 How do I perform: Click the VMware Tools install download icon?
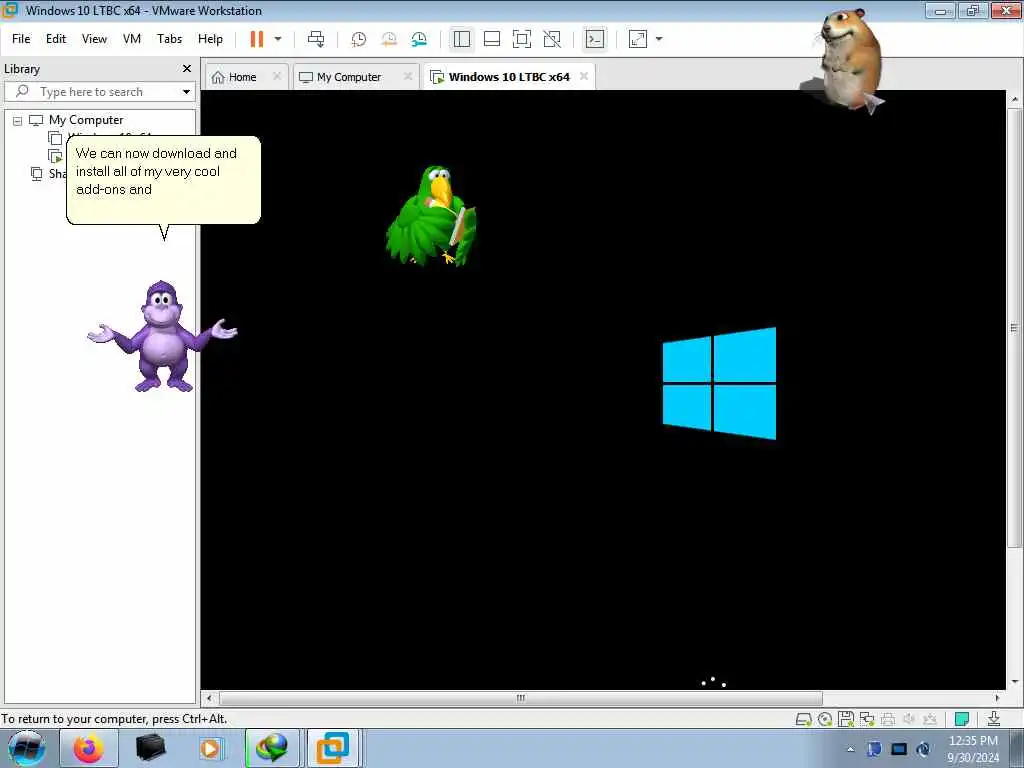(993, 719)
